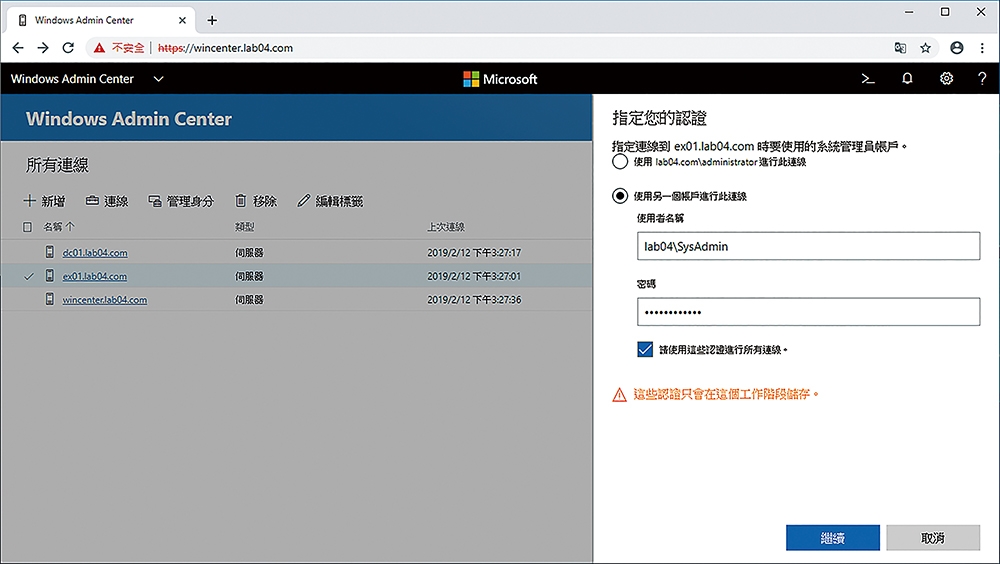1000x564 pixels.
Task: Uncheck use these credentials for all connections
Action: [x=645, y=350]
